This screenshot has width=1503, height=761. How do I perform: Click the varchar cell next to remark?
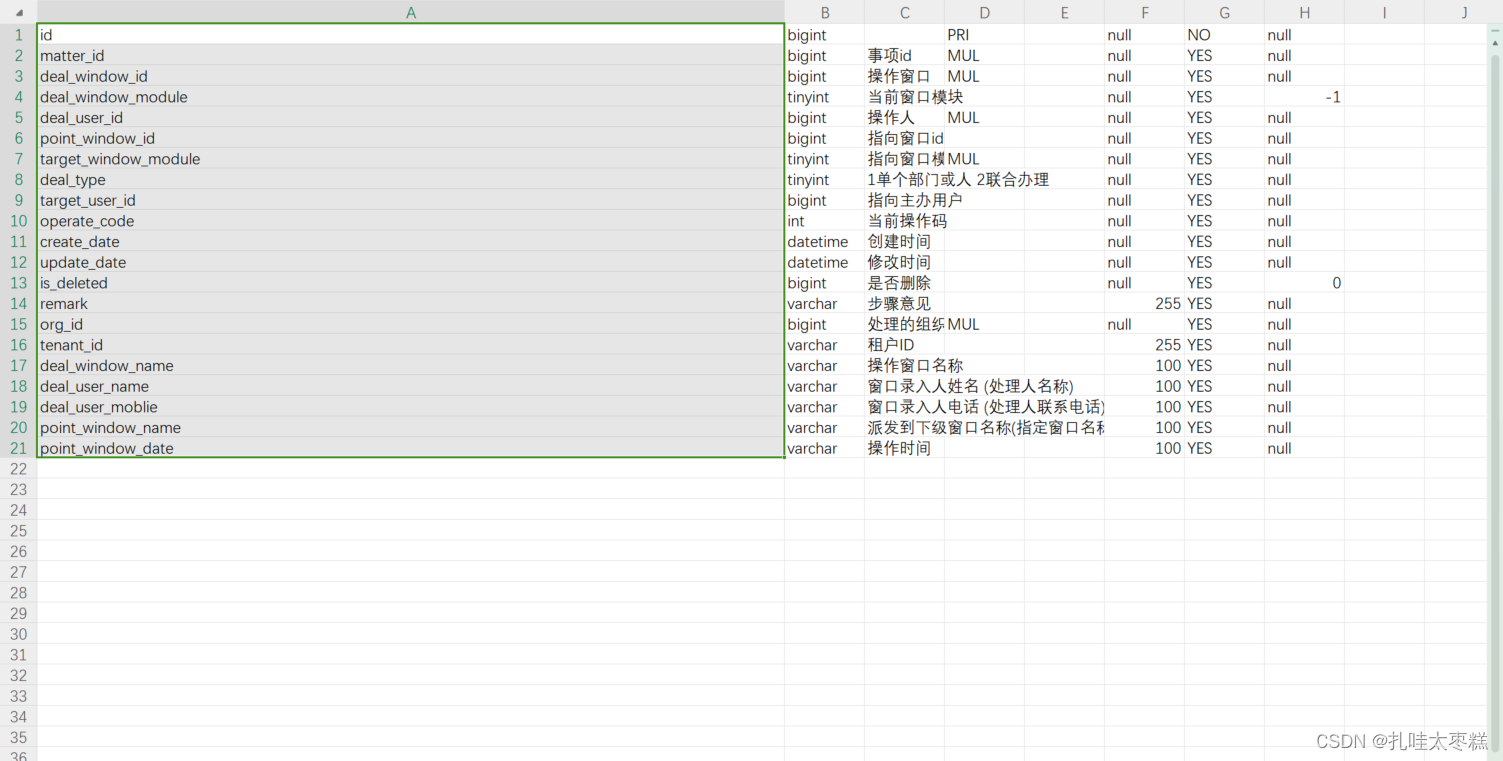coord(824,303)
